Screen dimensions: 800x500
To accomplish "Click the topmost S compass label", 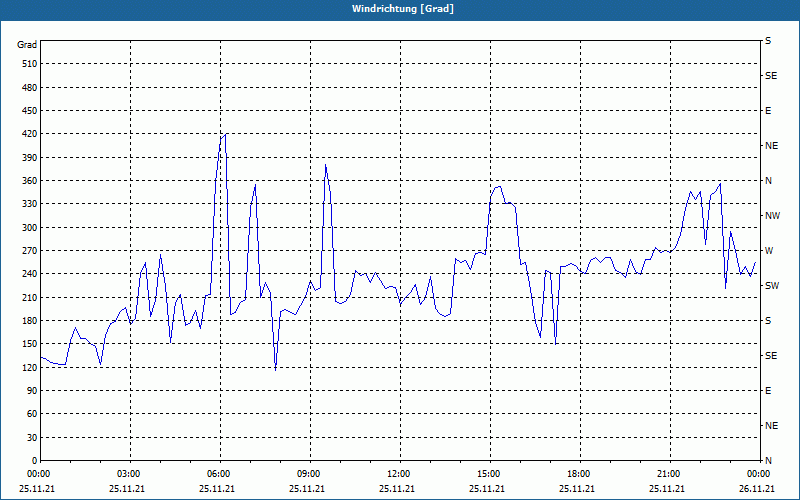I will [x=768, y=41].
